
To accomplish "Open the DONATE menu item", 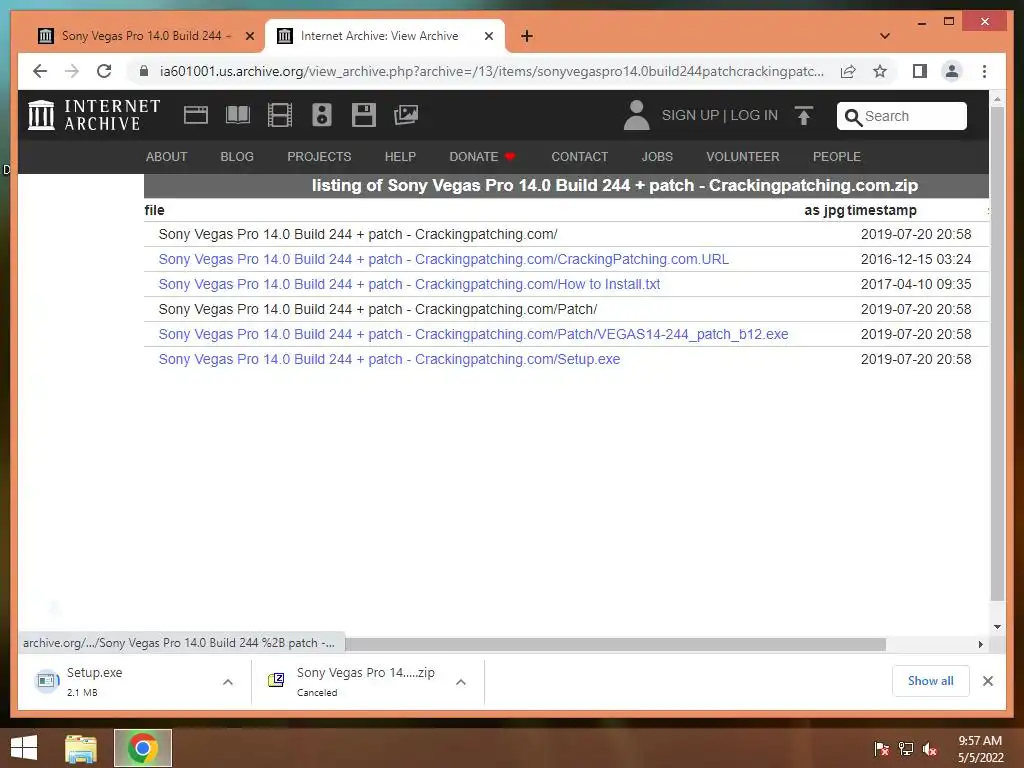I will point(482,157).
